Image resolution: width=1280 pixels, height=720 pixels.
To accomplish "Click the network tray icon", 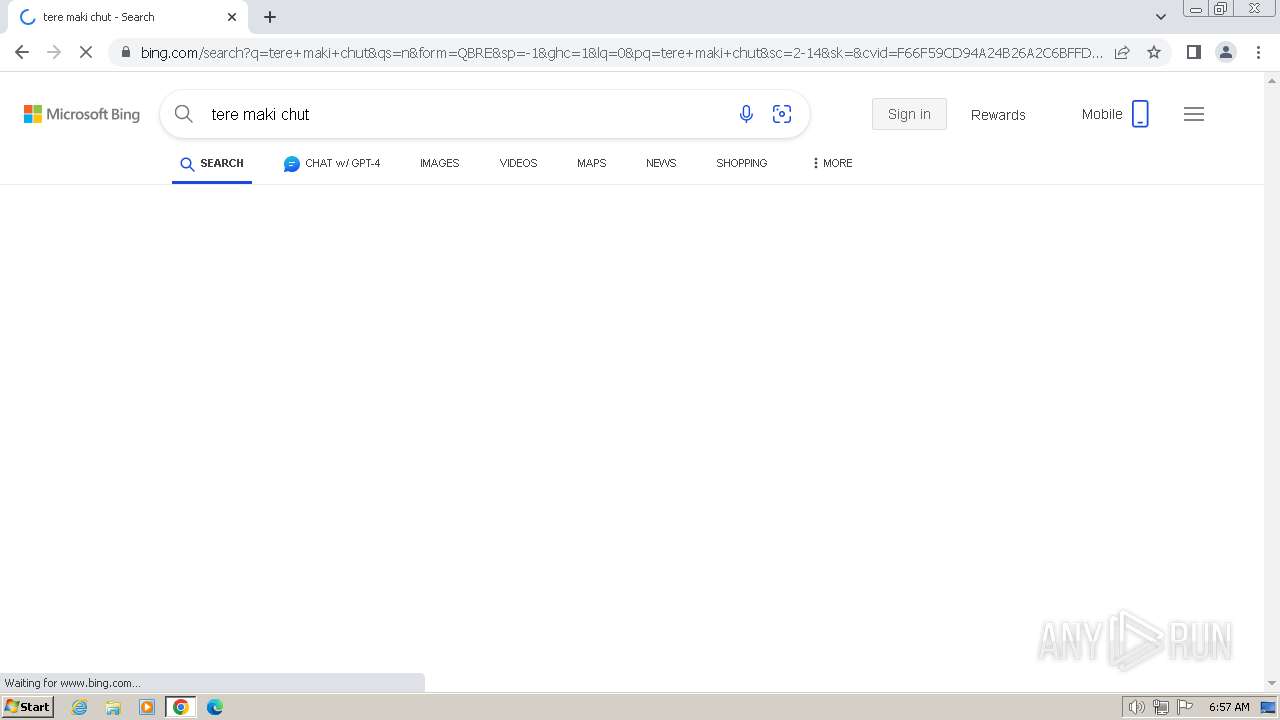I will coord(1161,707).
